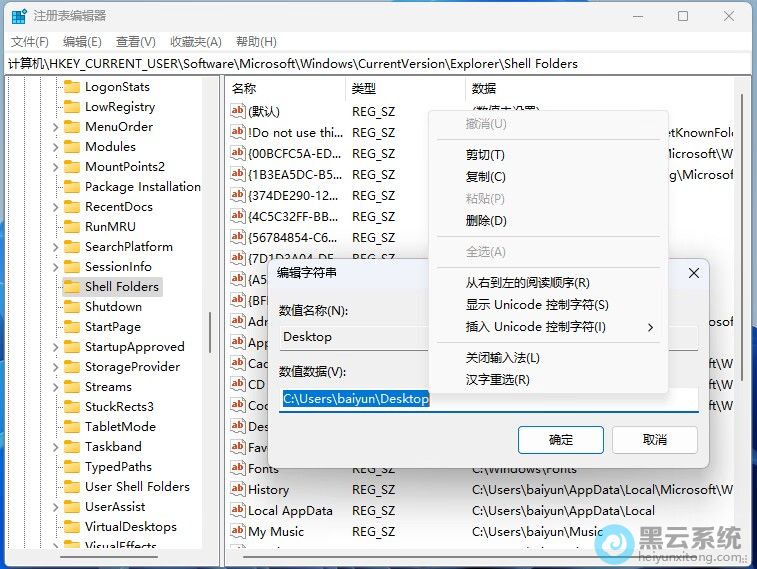The image size is (757, 569).
Task: Choose 剪切(T) in the context menu
Action: [485, 155]
